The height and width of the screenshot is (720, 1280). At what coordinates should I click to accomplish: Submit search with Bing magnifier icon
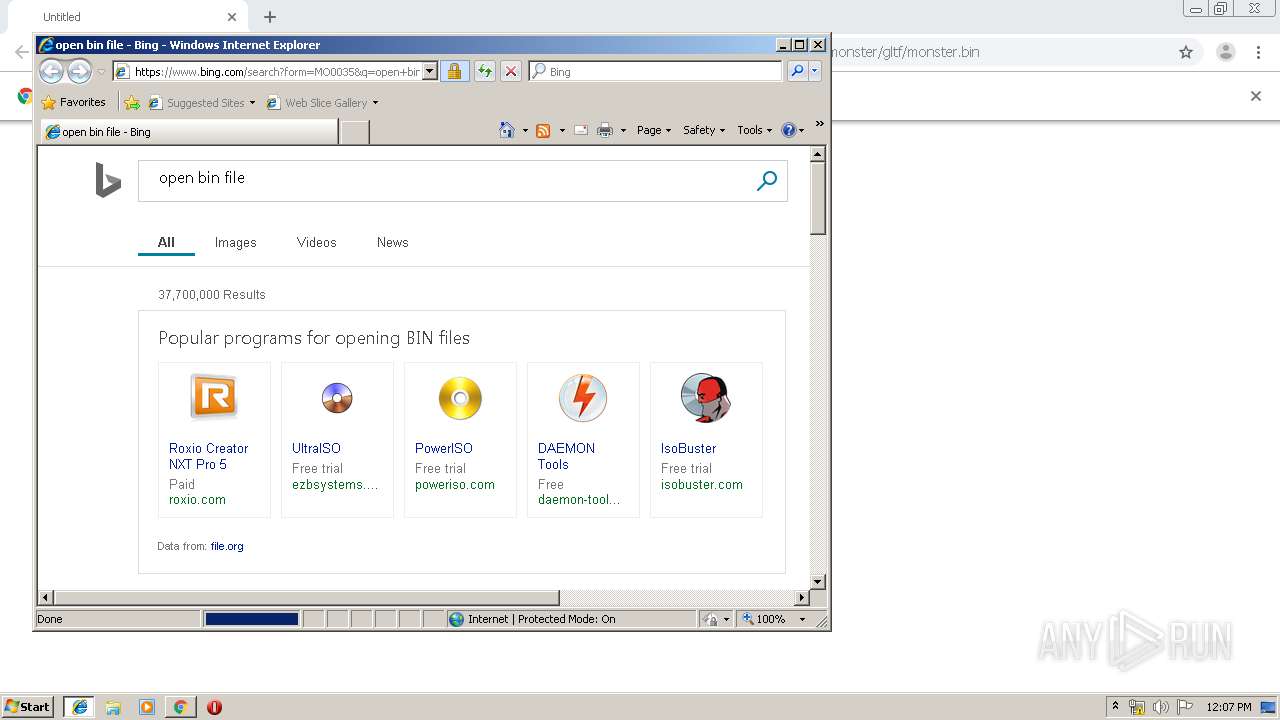point(767,181)
